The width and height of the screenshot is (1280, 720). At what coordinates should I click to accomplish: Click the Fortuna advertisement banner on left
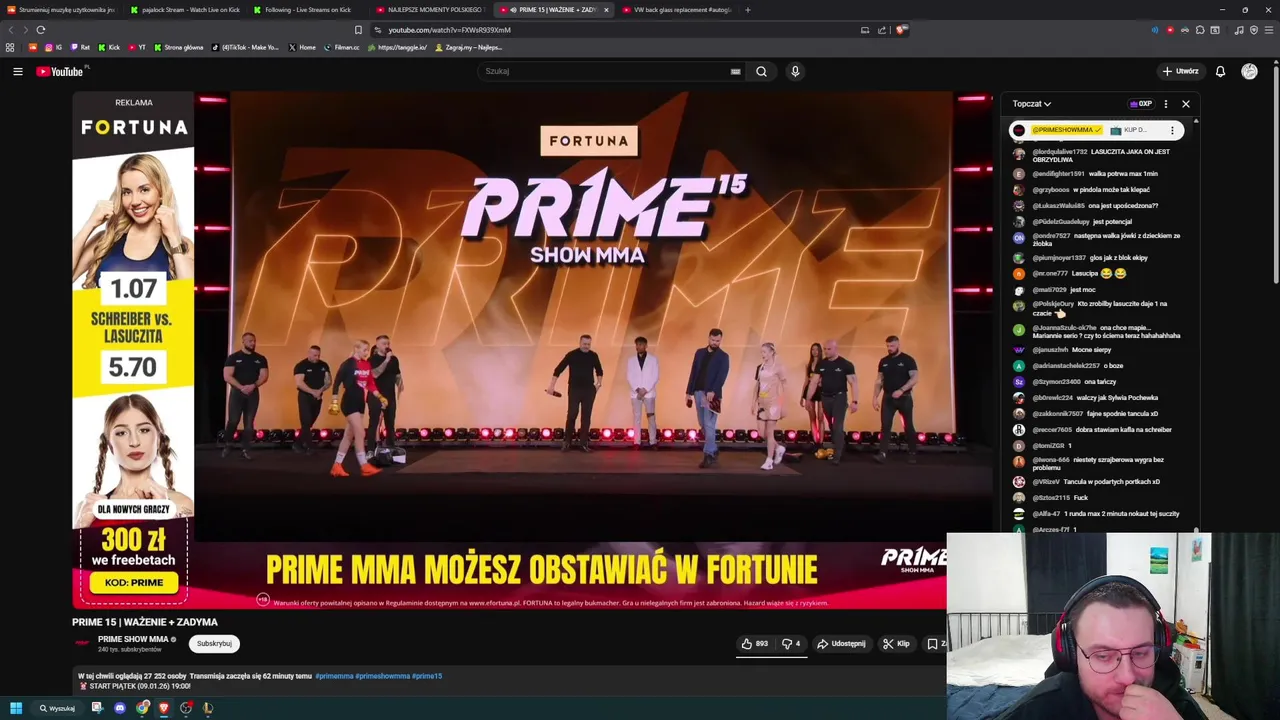coord(133,349)
